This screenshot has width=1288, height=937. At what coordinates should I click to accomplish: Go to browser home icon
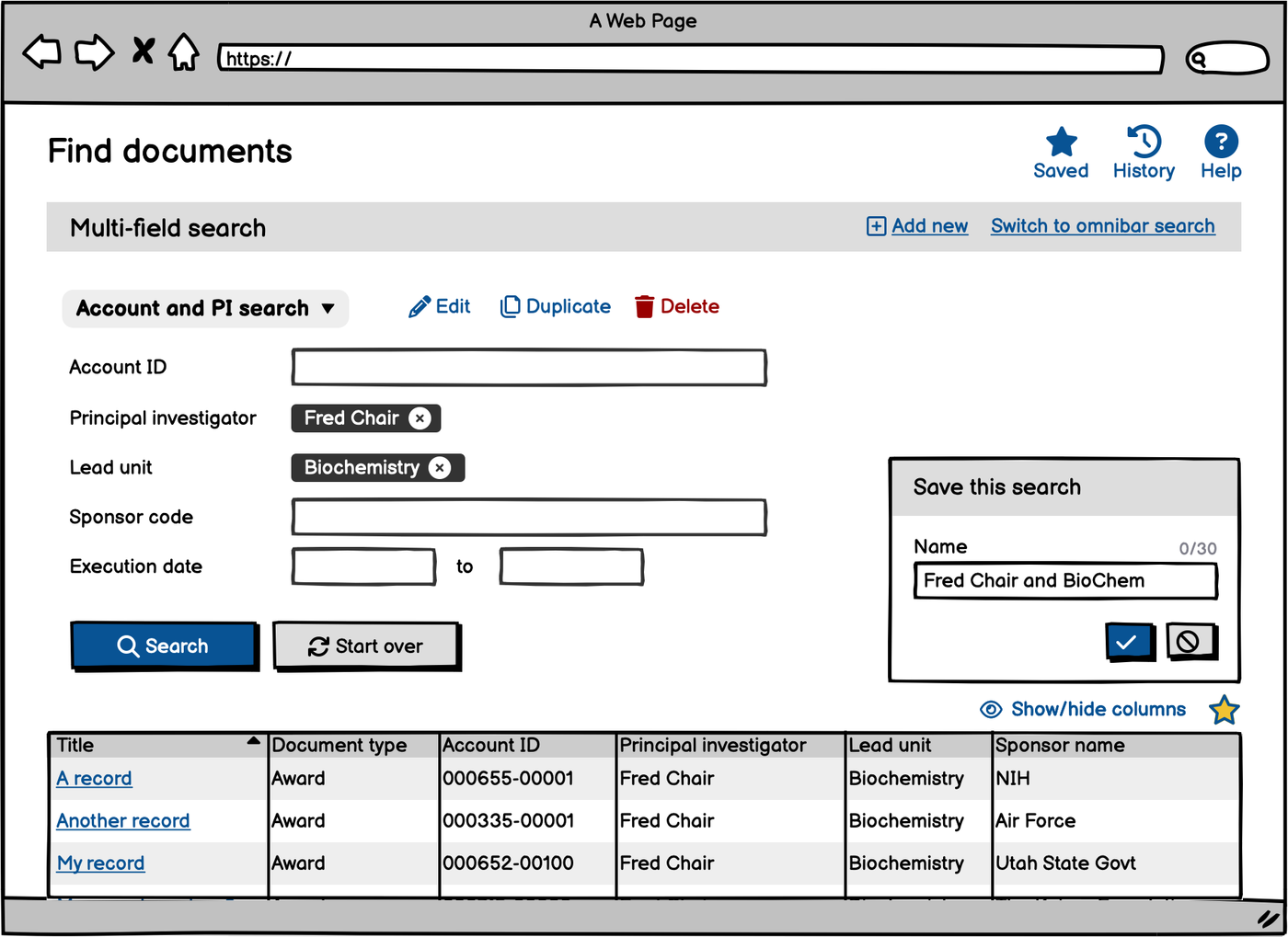184,51
